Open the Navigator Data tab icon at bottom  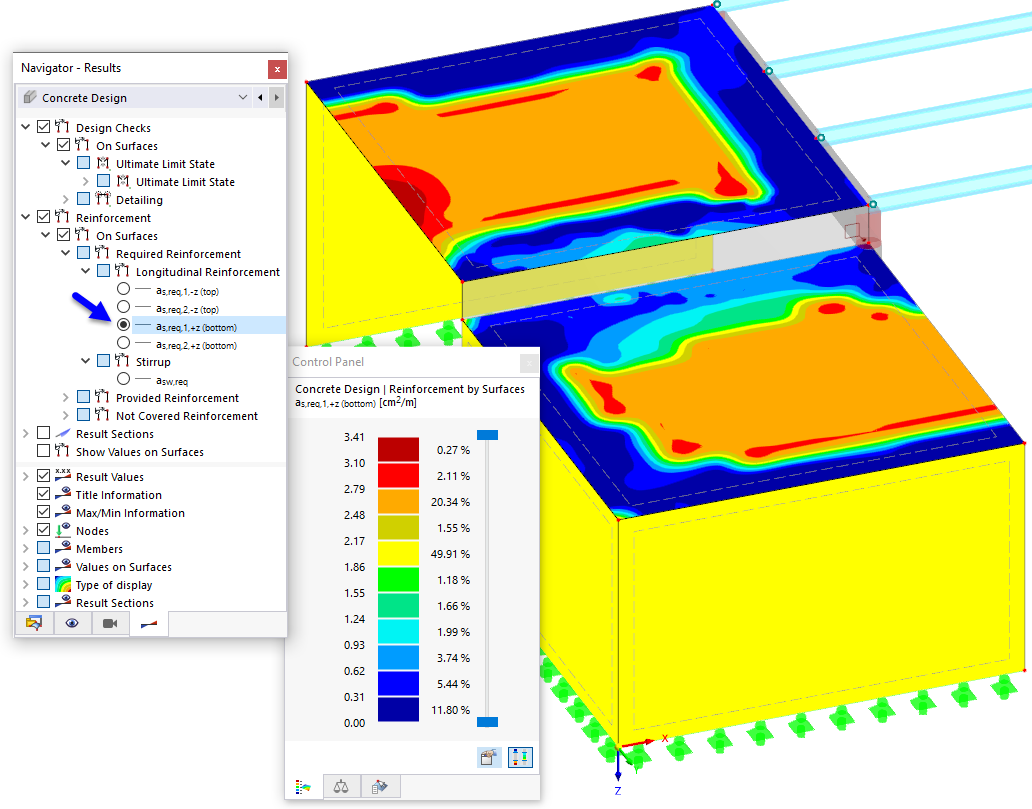(x=34, y=623)
